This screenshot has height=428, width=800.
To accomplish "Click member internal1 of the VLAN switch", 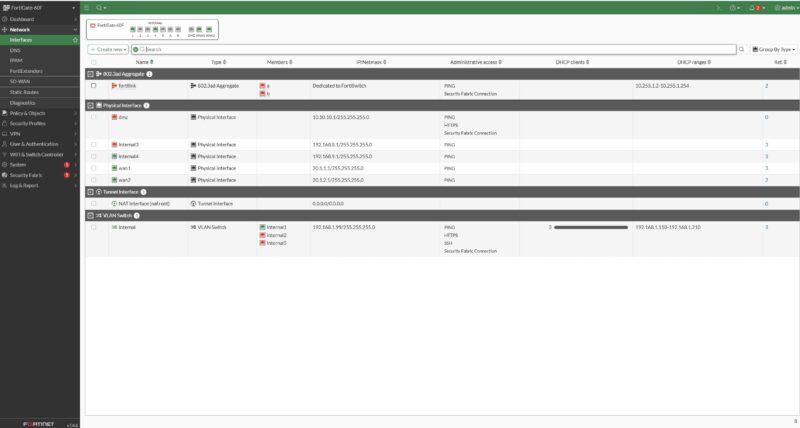I will tap(273, 227).
